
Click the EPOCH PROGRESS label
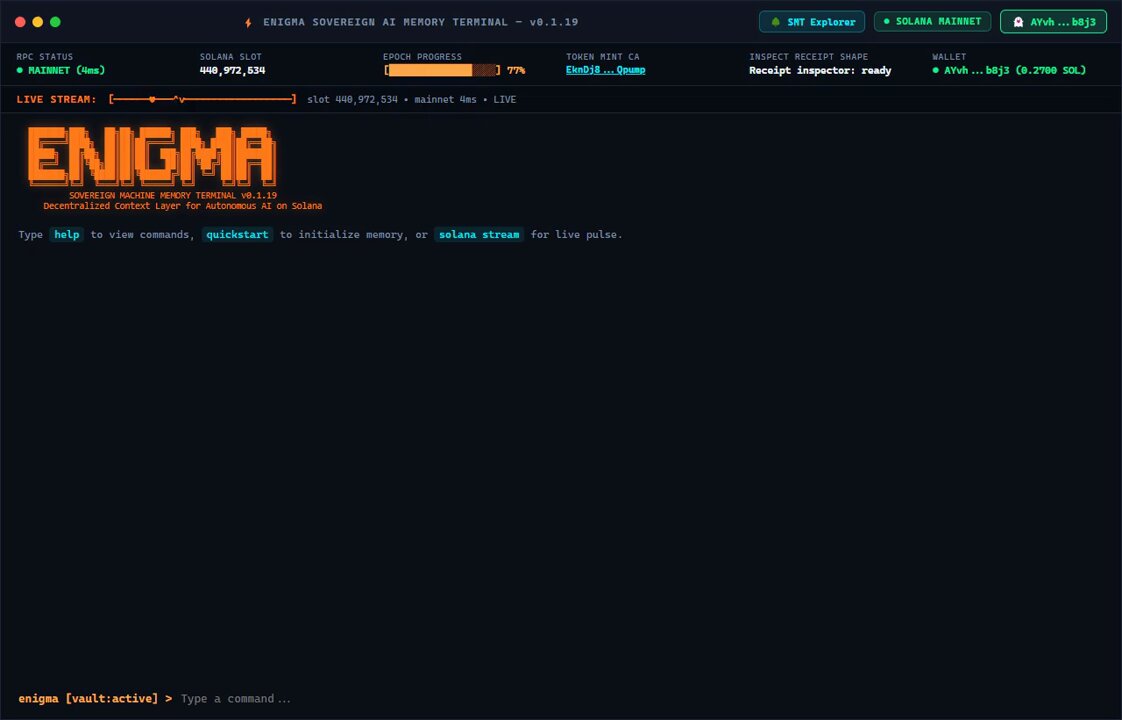(x=422, y=57)
